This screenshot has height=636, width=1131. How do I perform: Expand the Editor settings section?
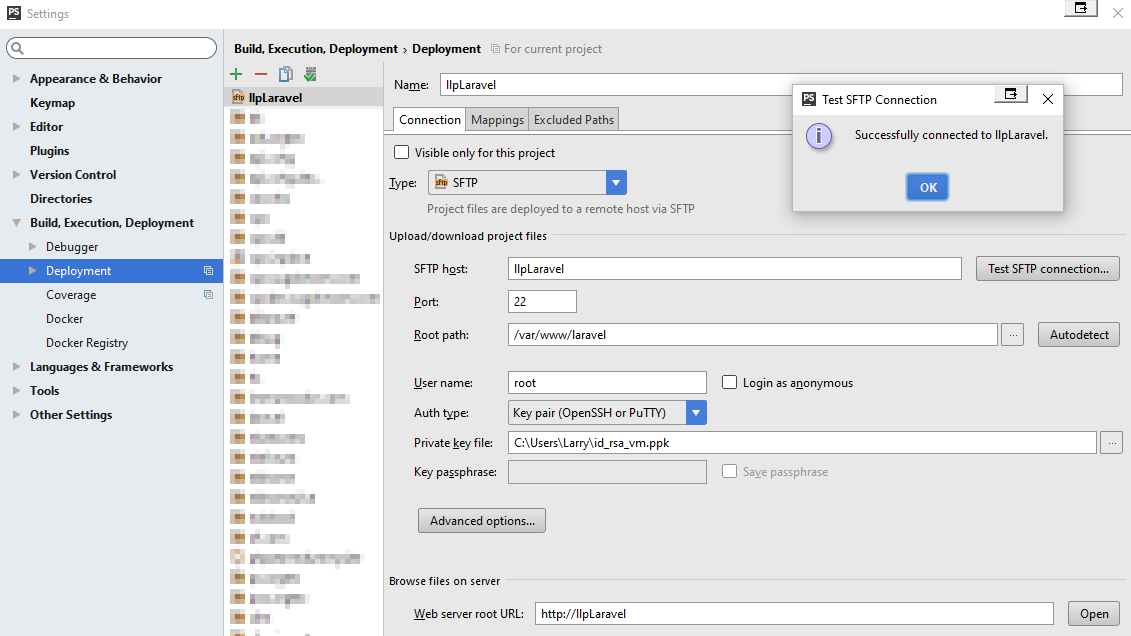[x=17, y=126]
